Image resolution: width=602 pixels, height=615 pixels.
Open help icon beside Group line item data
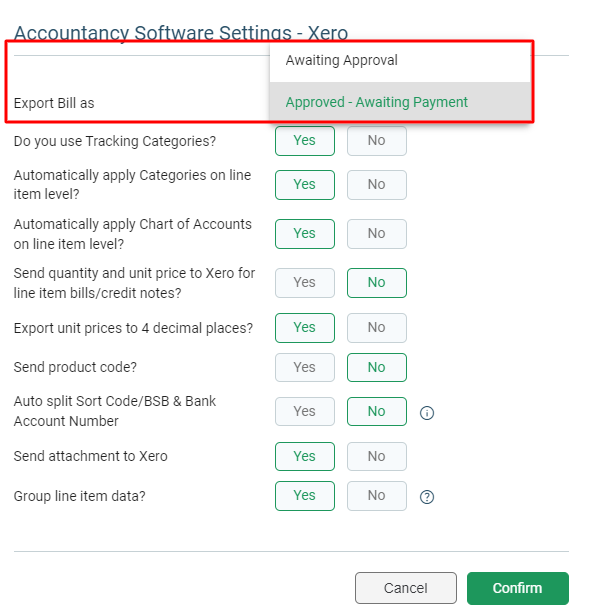(427, 497)
